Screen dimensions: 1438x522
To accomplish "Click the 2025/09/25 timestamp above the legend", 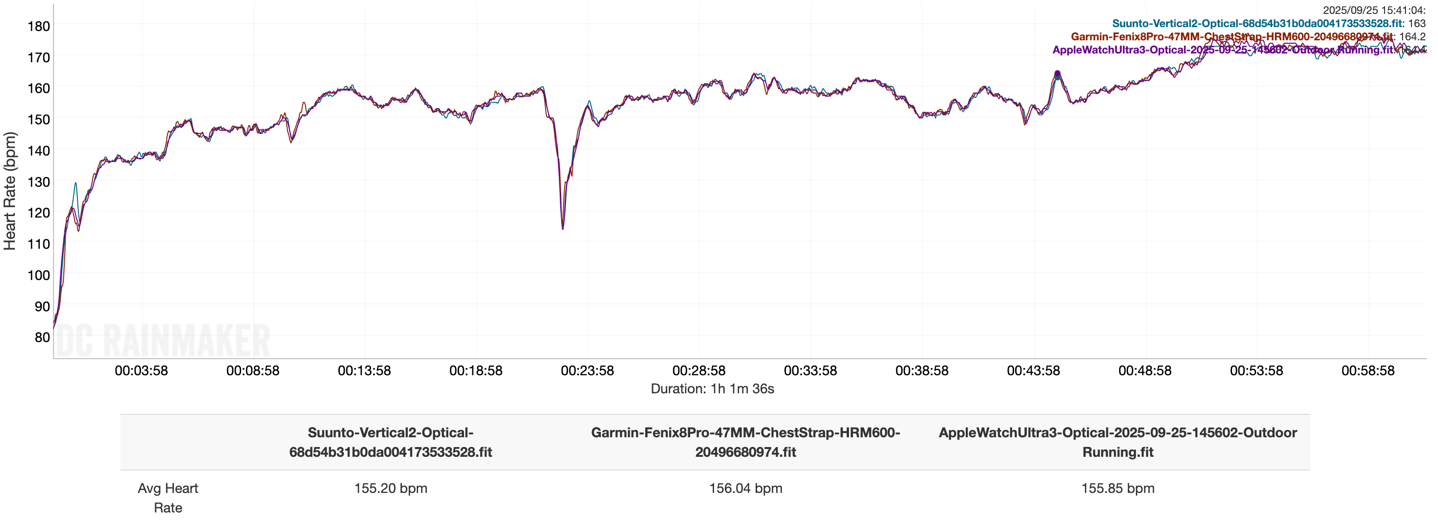I will click(x=1374, y=10).
